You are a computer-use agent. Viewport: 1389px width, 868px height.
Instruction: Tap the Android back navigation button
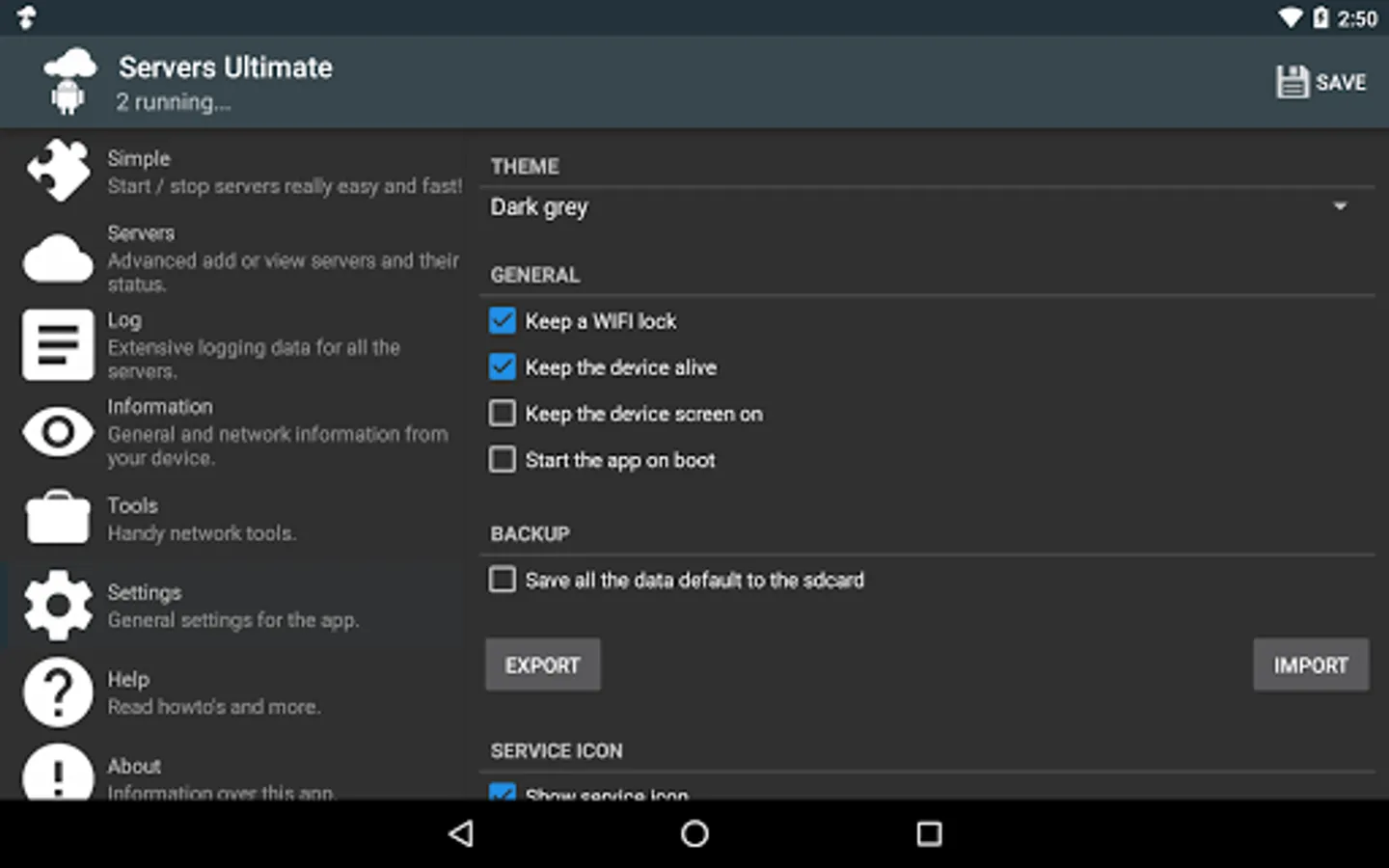[461, 833]
